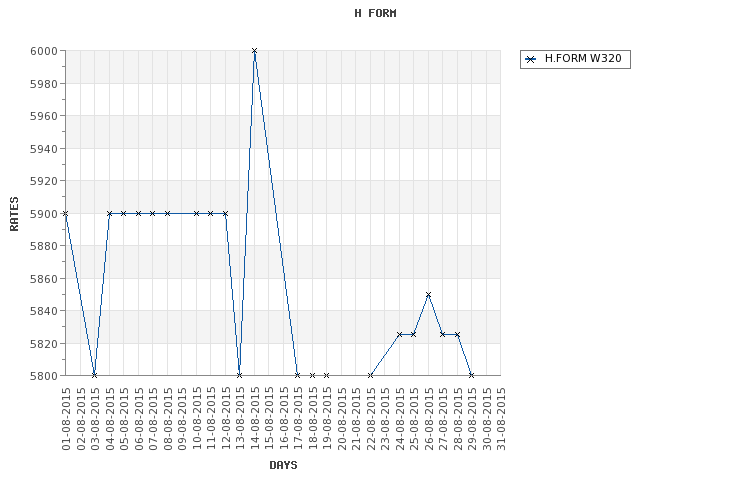Select the 5900 data point on 12-08-2015
Screen dimensions: 750x500
pos(225,213)
